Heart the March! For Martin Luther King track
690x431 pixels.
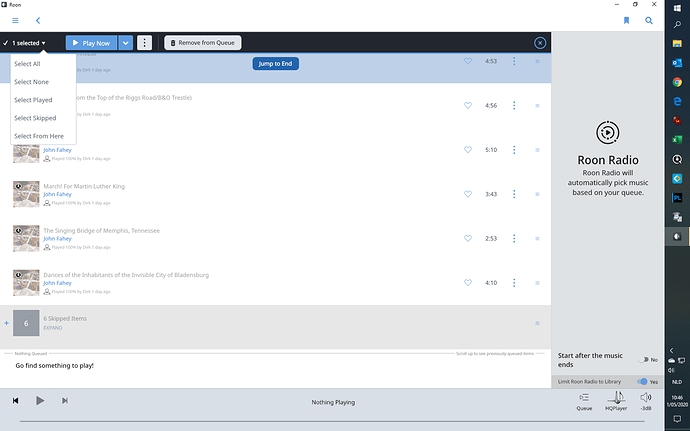pos(468,194)
